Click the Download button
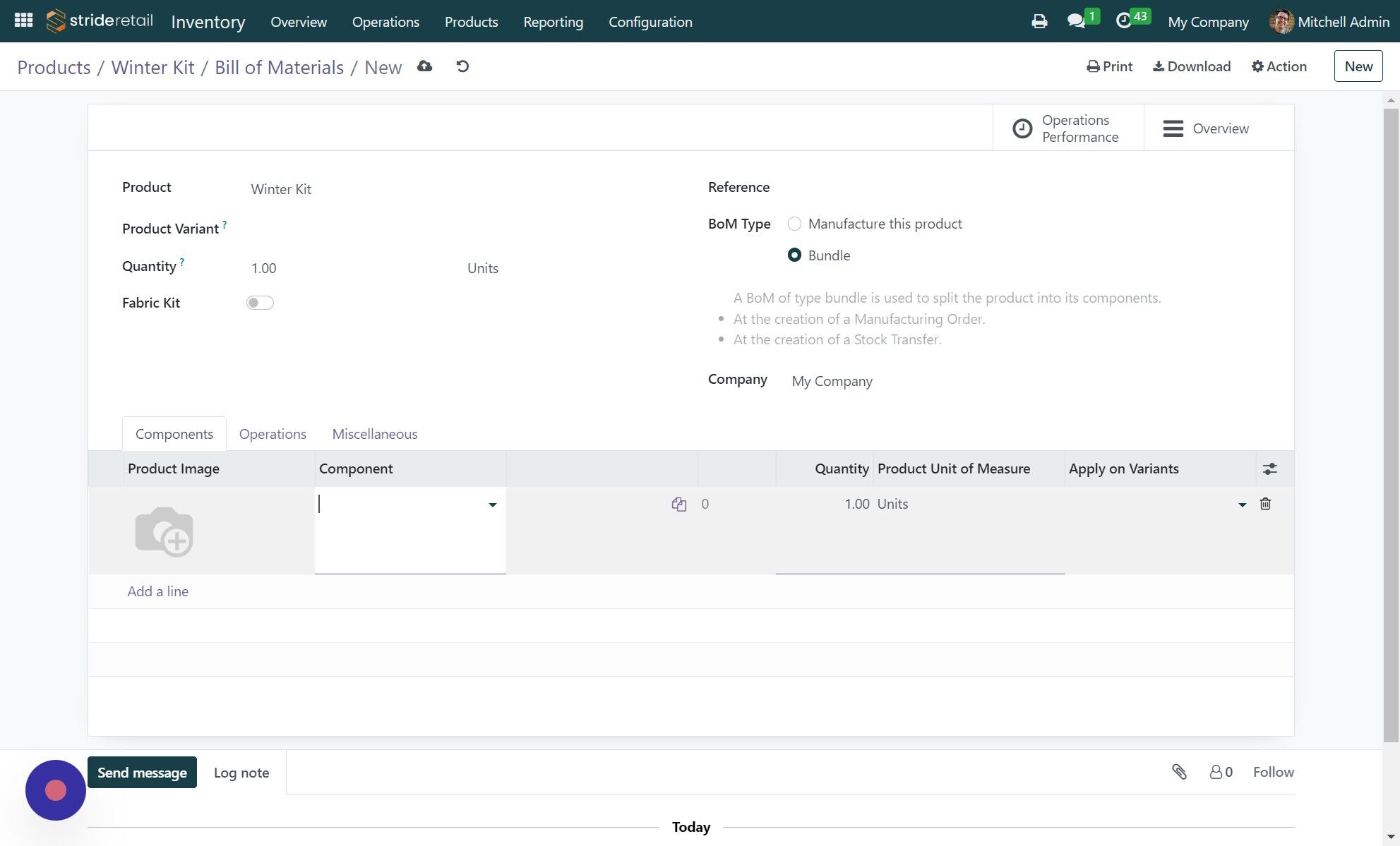The height and width of the screenshot is (846, 1400). click(x=1192, y=66)
